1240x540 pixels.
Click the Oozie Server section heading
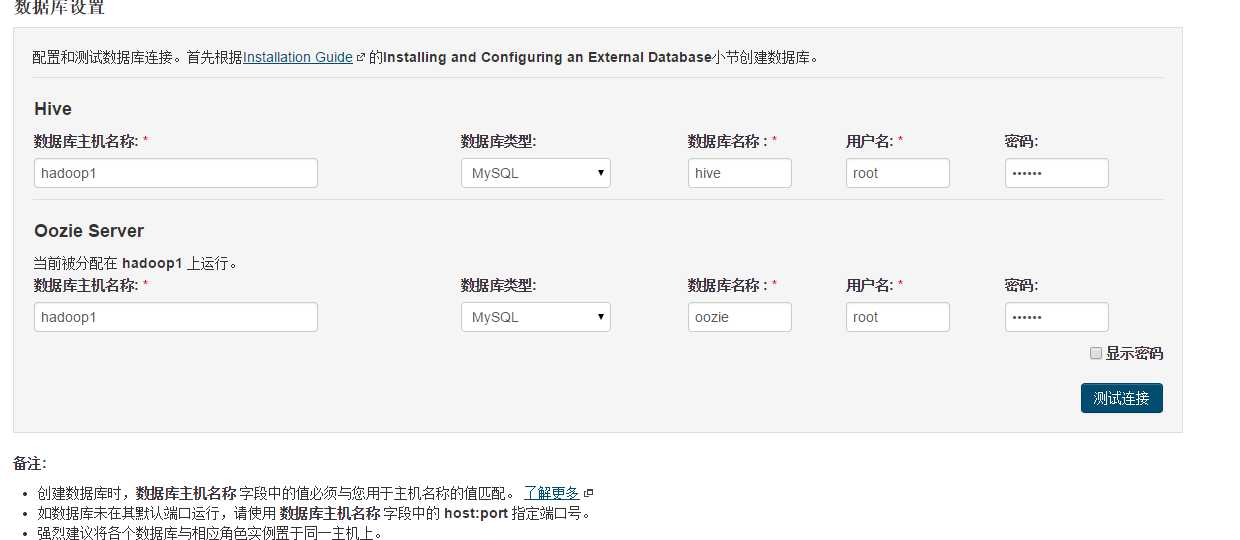(x=89, y=231)
